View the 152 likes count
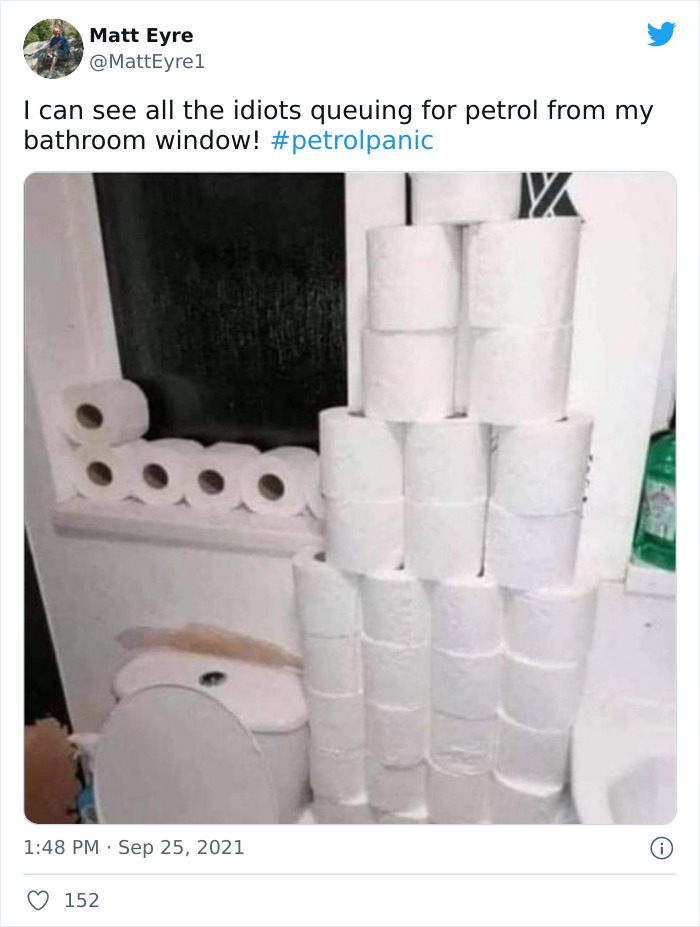This screenshot has width=700, height=927. [x=82, y=900]
